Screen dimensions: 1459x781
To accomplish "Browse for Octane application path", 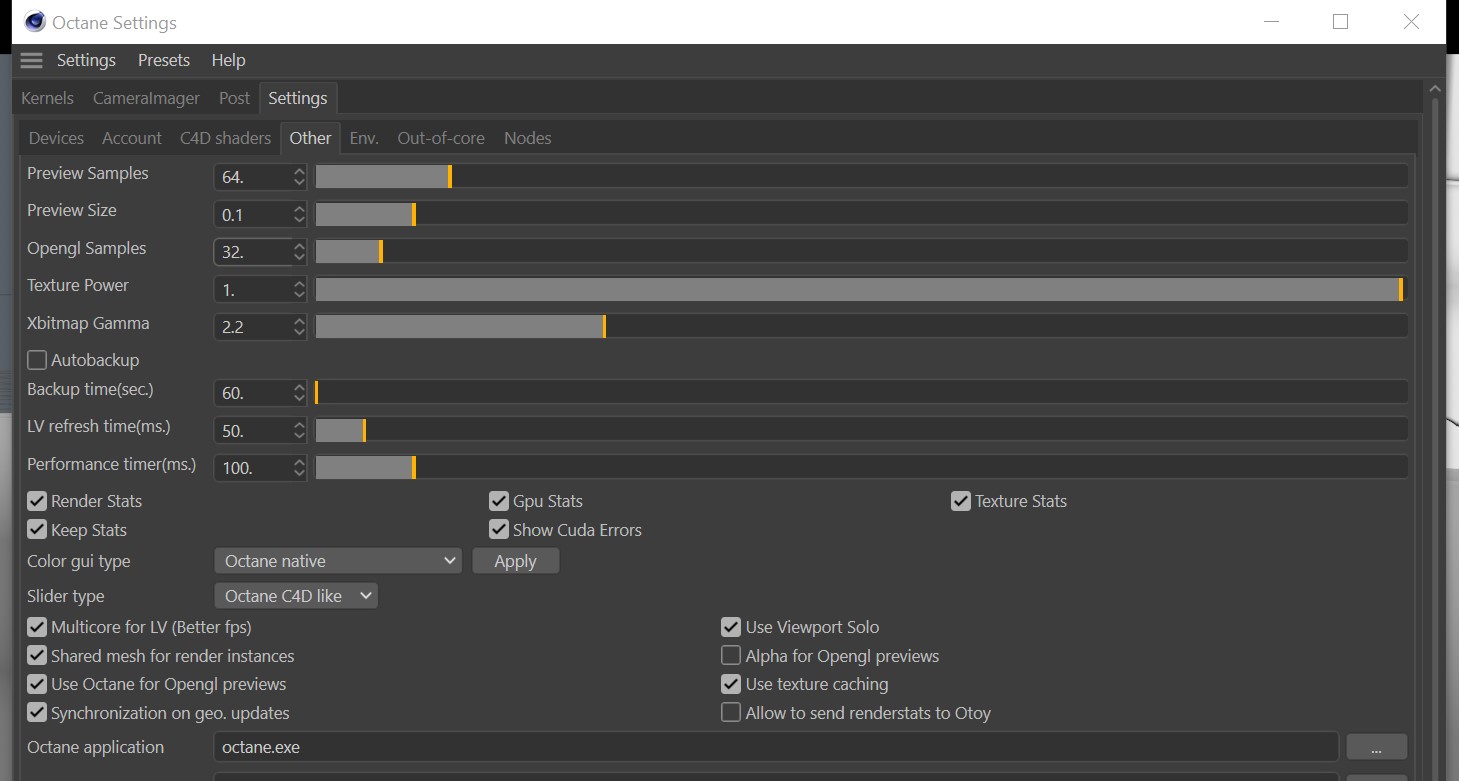I will (x=1376, y=747).
